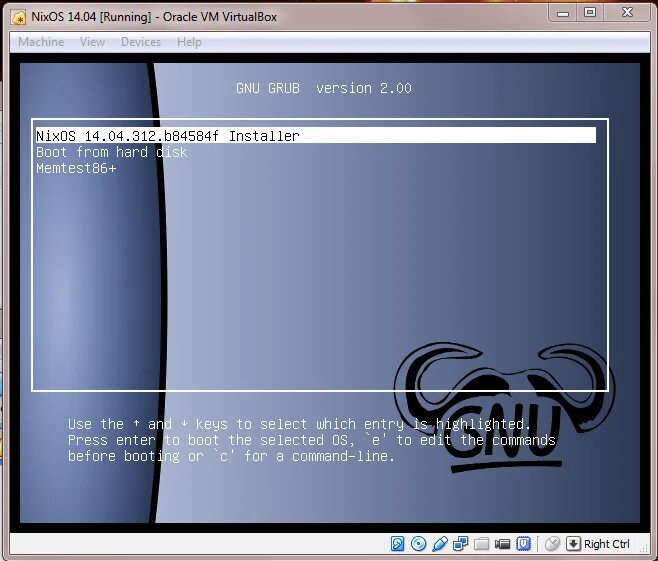
Task: Minimize the VirtualBox window
Action: point(563,14)
